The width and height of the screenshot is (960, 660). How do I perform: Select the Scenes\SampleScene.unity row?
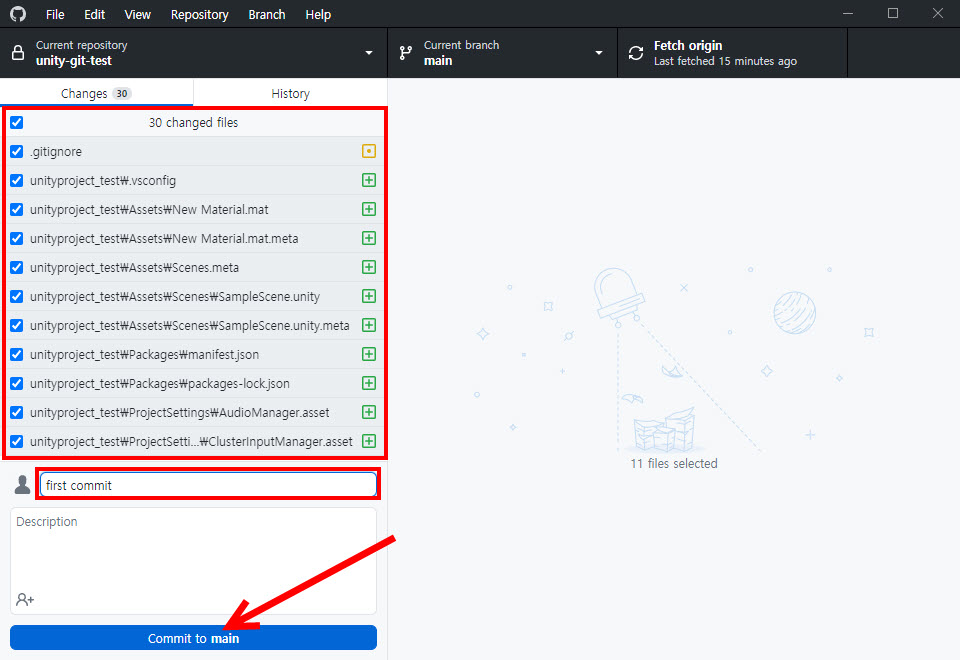pos(195,296)
